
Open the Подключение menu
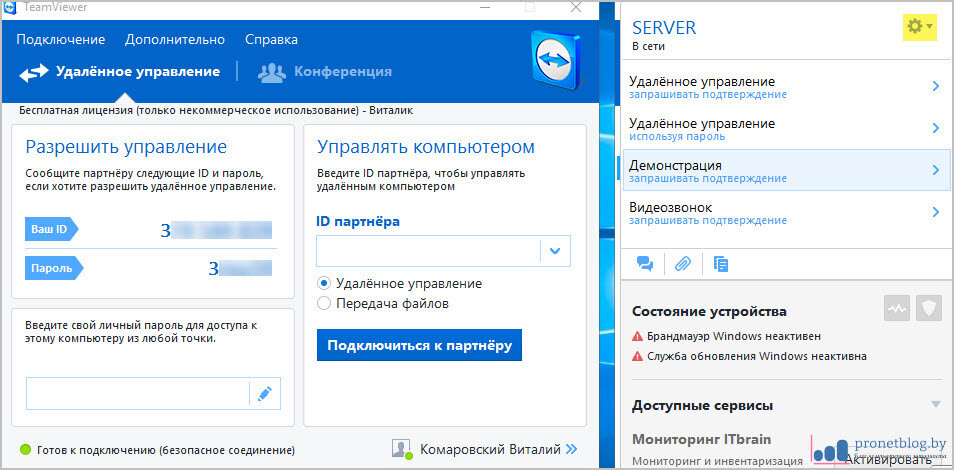pyautogui.click(x=61, y=40)
